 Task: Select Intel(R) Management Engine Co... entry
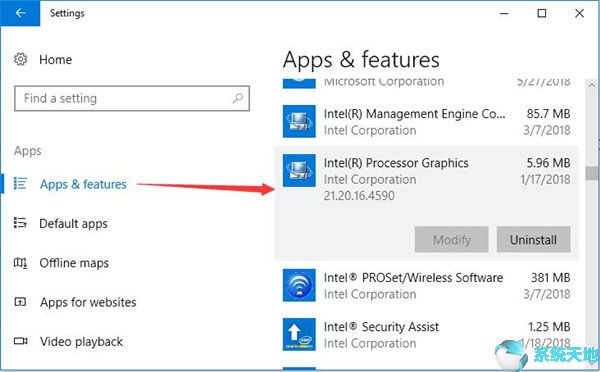(427, 122)
